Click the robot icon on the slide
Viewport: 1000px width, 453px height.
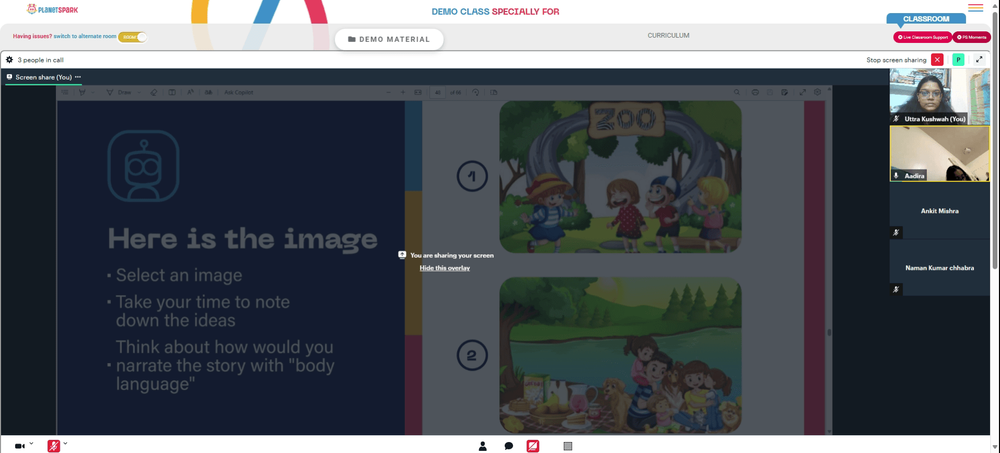(x=143, y=166)
